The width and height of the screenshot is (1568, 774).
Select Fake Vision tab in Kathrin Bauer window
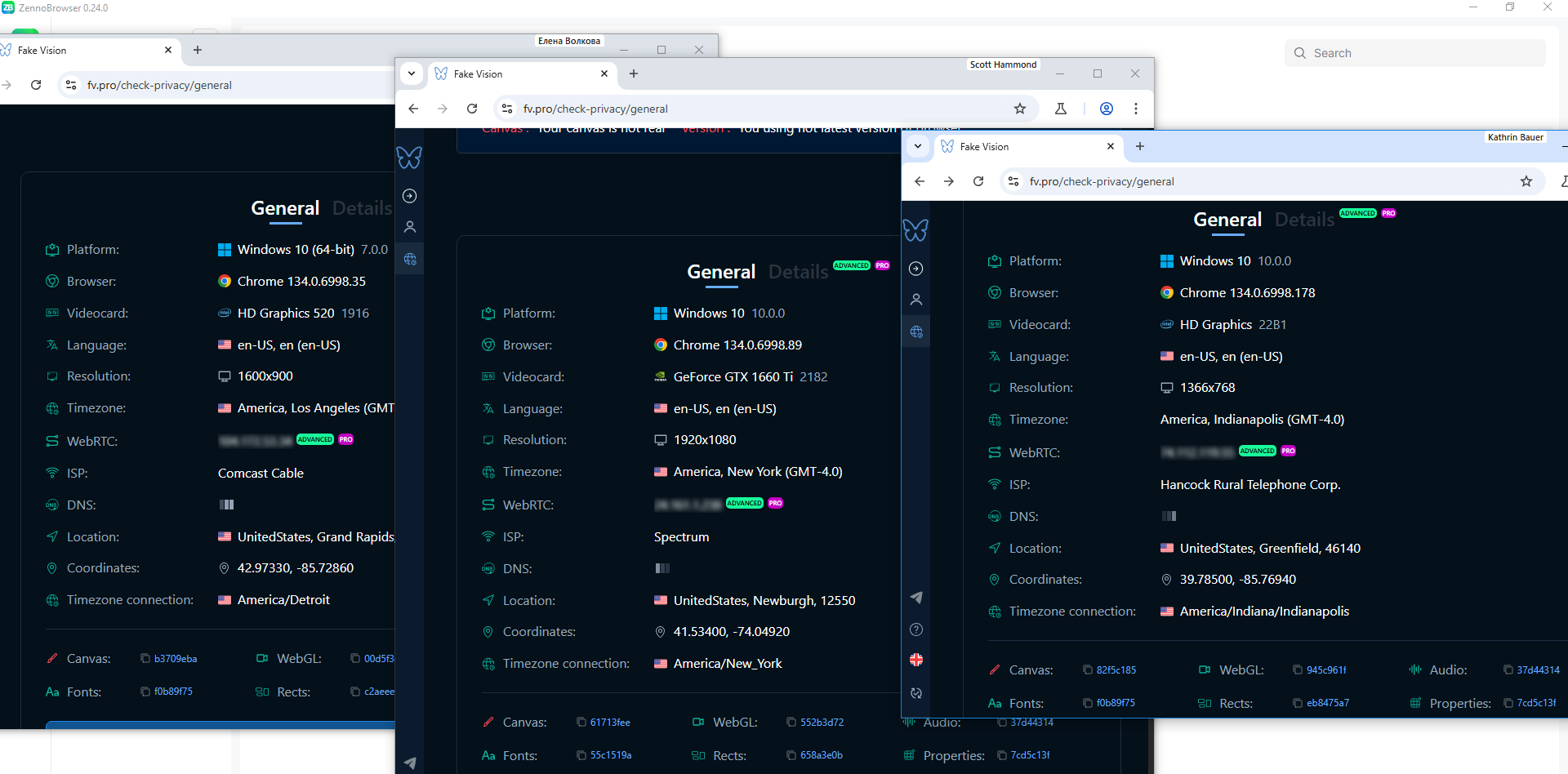click(x=1027, y=147)
